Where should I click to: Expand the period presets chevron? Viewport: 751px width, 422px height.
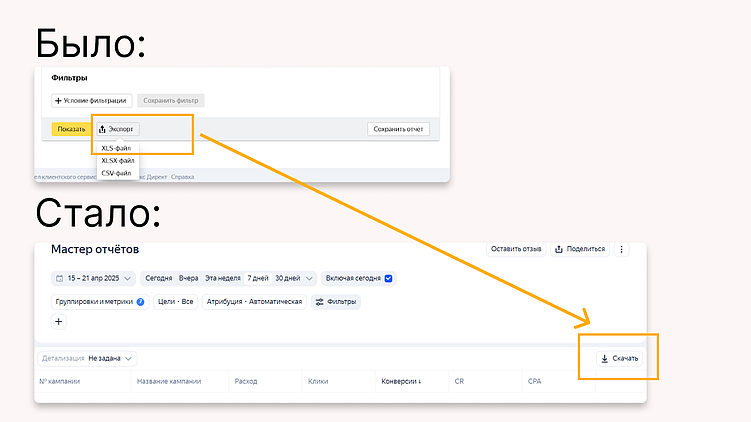tap(309, 278)
